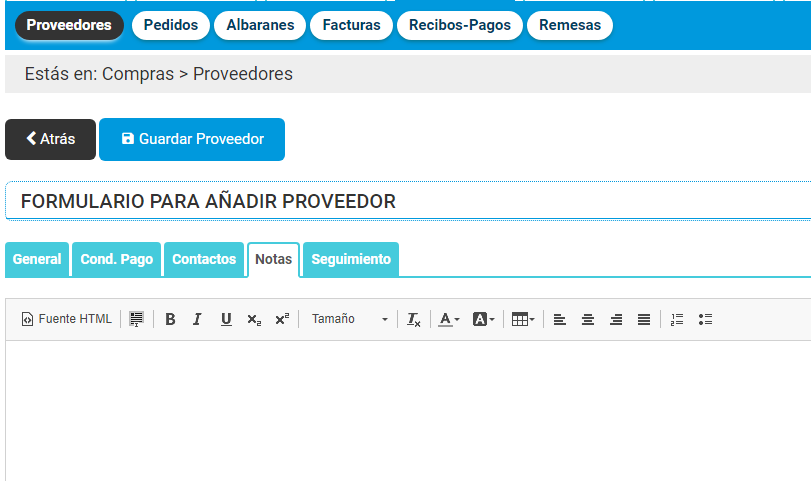The width and height of the screenshot is (811, 481).
Task: Toggle underline formatting
Action: coord(226,319)
